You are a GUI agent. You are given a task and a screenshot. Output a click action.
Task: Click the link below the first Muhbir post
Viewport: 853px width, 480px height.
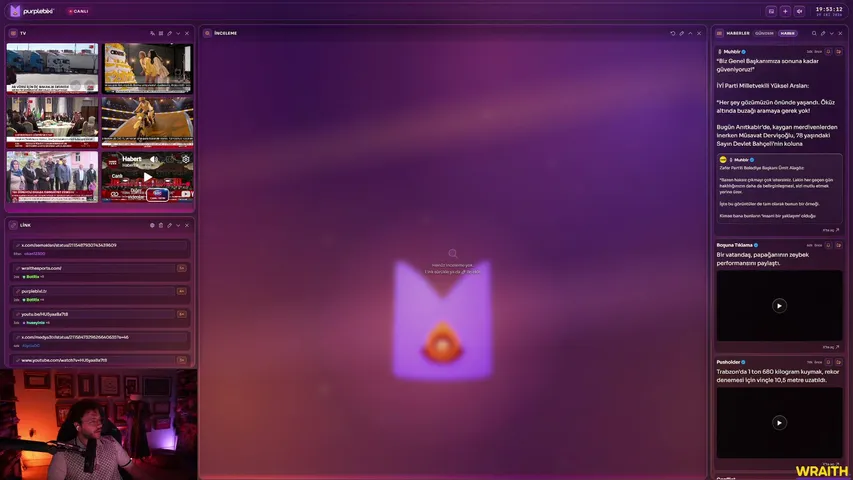(831, 230)
